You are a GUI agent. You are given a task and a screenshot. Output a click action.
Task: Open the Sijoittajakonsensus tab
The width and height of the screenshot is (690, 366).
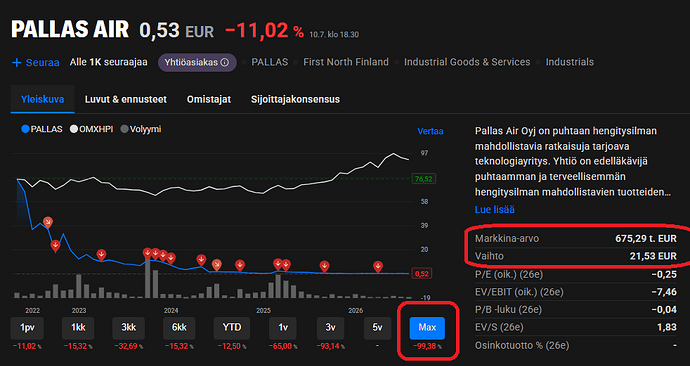pos(295,99)
